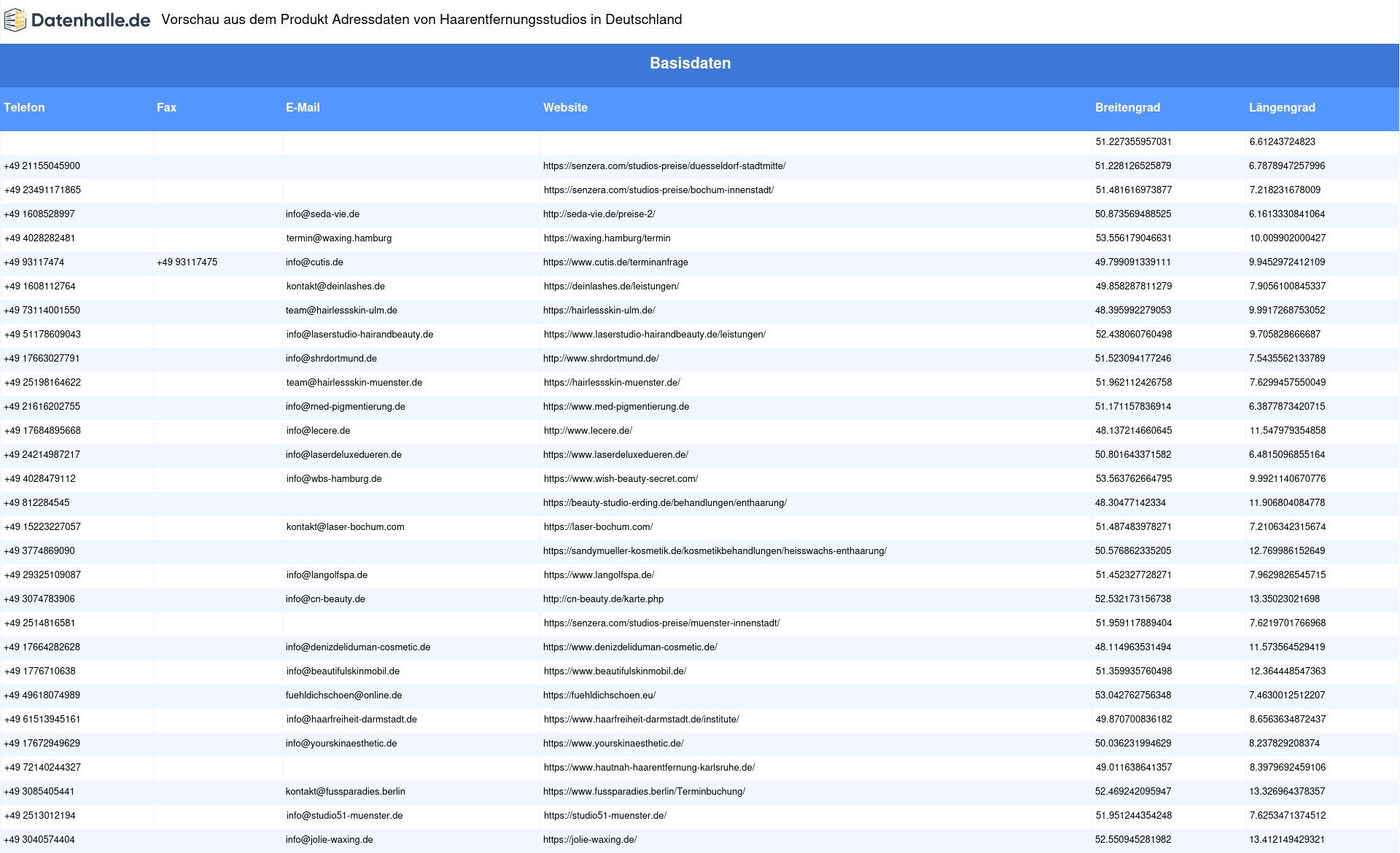The width and height of the screenshot is (1400, 853).
Task: Click email kontakt@laser-bochum.com
Action: [345, 527]
